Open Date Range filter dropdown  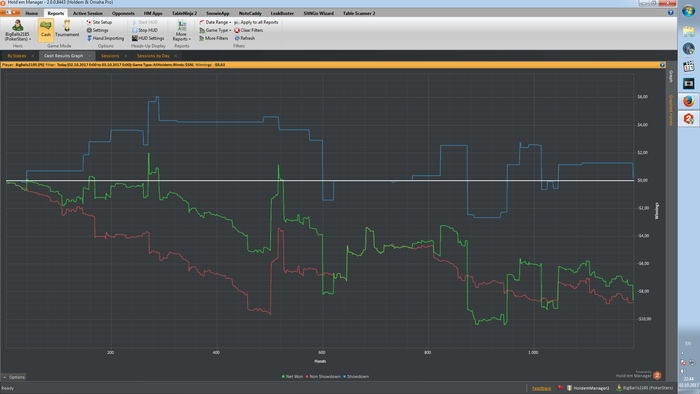click(x=215, y=22)
